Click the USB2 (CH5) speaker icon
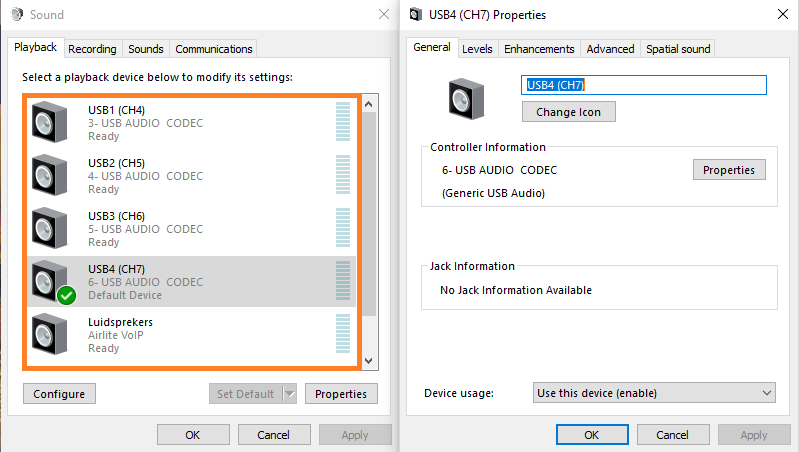This screenshot has width=799, height=452. [50, 175]
